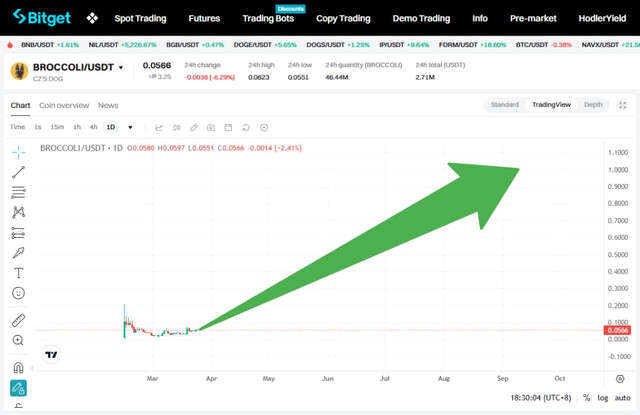
Task: Click the TradingView logo badge
Action: (51, 355)
